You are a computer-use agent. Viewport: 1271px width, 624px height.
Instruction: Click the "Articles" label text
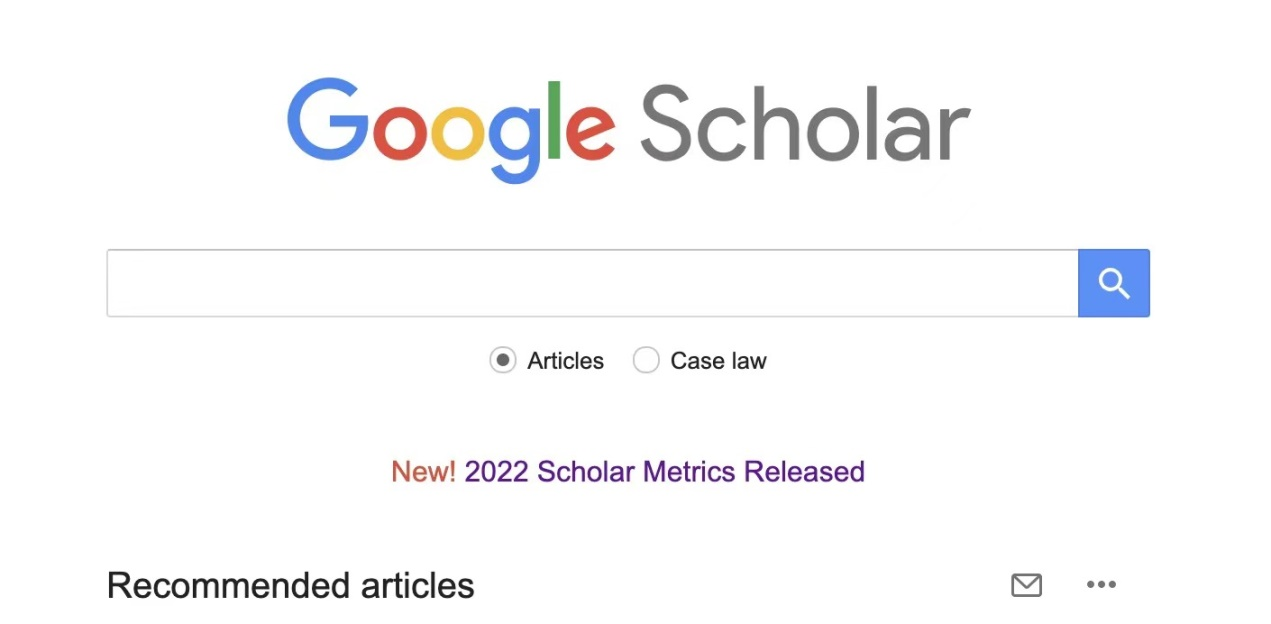565,361
